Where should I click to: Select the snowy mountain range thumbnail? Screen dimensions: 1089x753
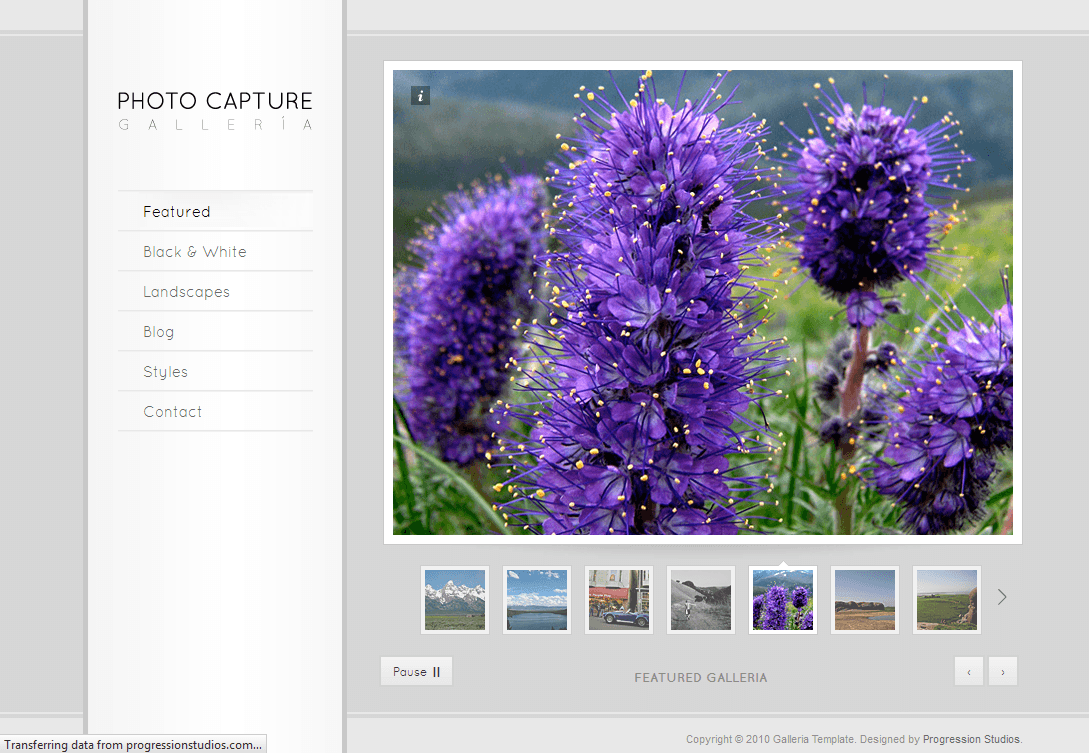pos(455,600)
